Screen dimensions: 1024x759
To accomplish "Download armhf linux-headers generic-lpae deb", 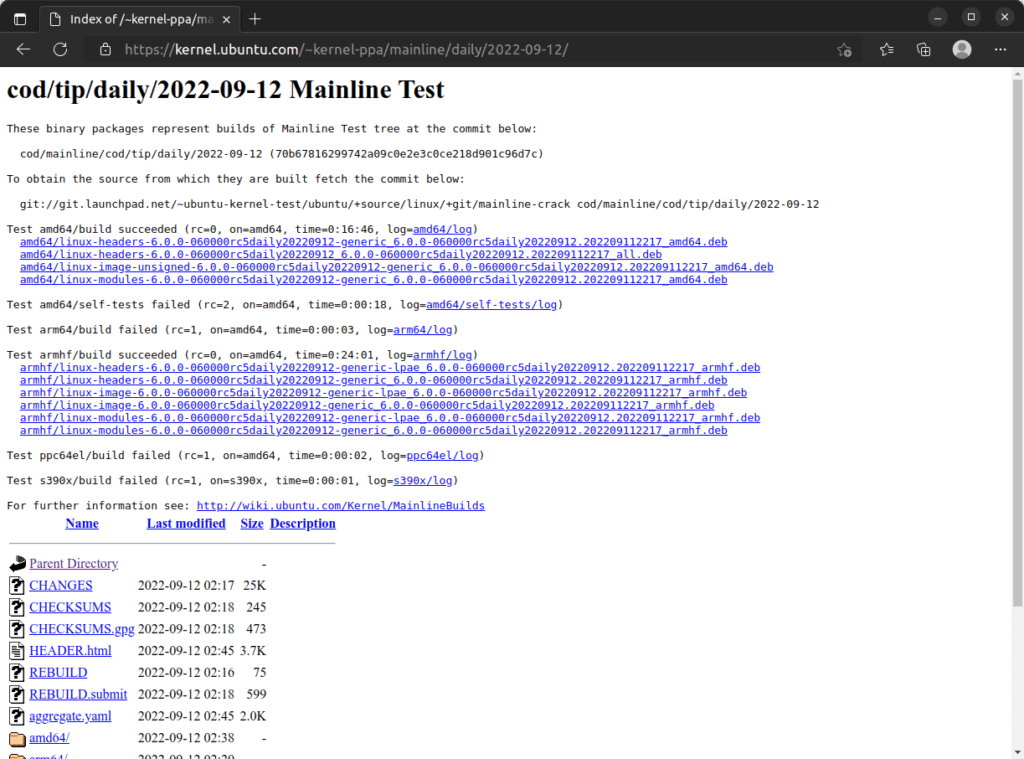I will (390, 368).
